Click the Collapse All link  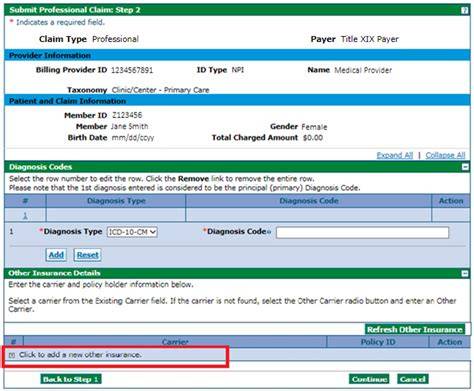coord(445,155)
